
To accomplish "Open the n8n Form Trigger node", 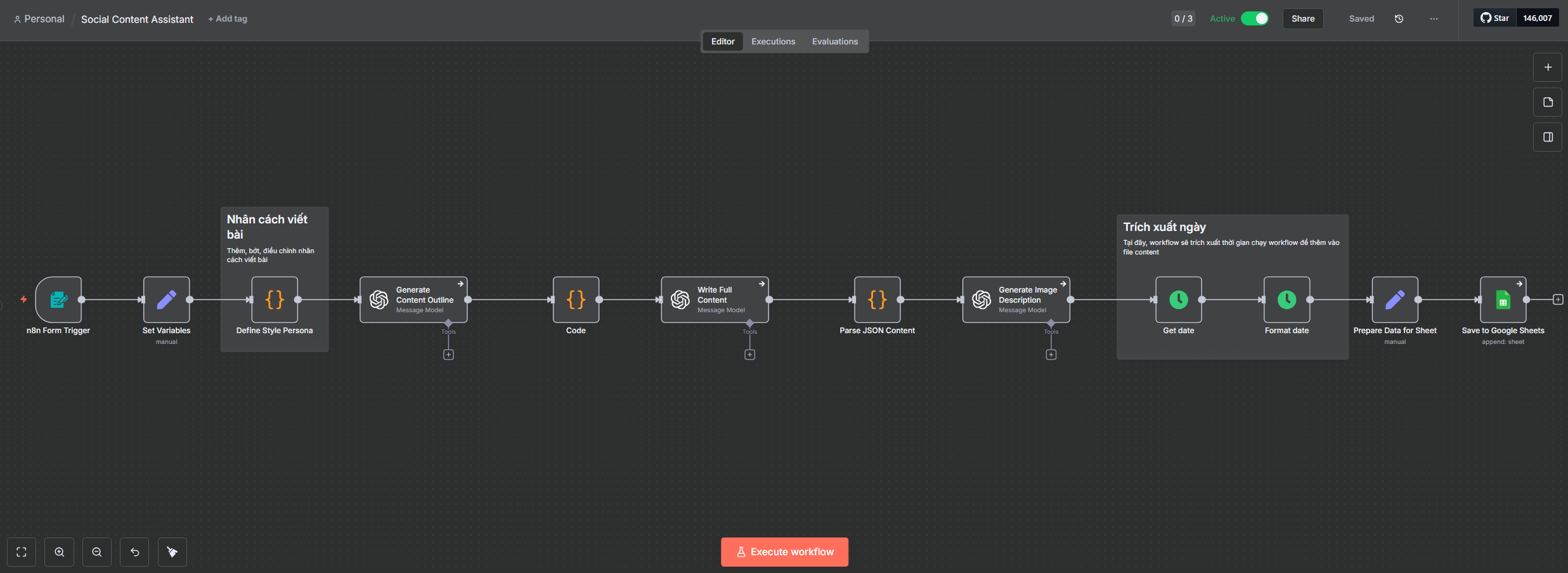I will 58,300.
